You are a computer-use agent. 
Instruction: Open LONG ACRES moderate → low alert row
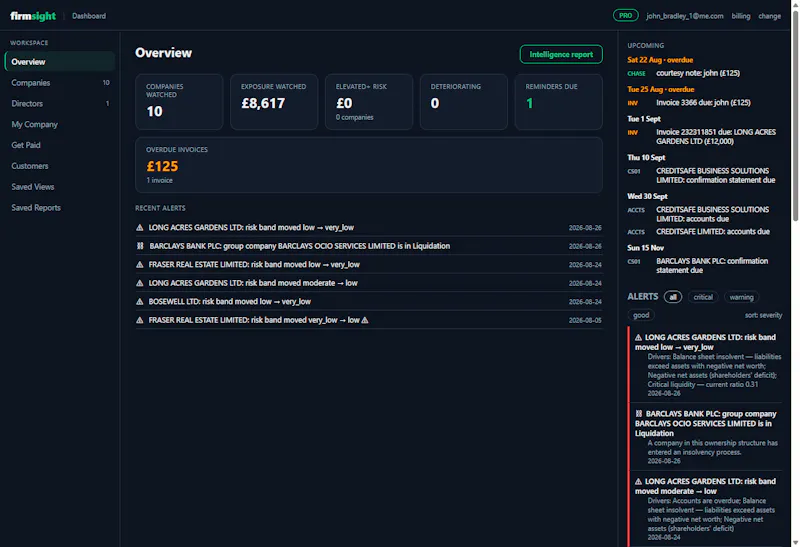(x=369, y=283)
